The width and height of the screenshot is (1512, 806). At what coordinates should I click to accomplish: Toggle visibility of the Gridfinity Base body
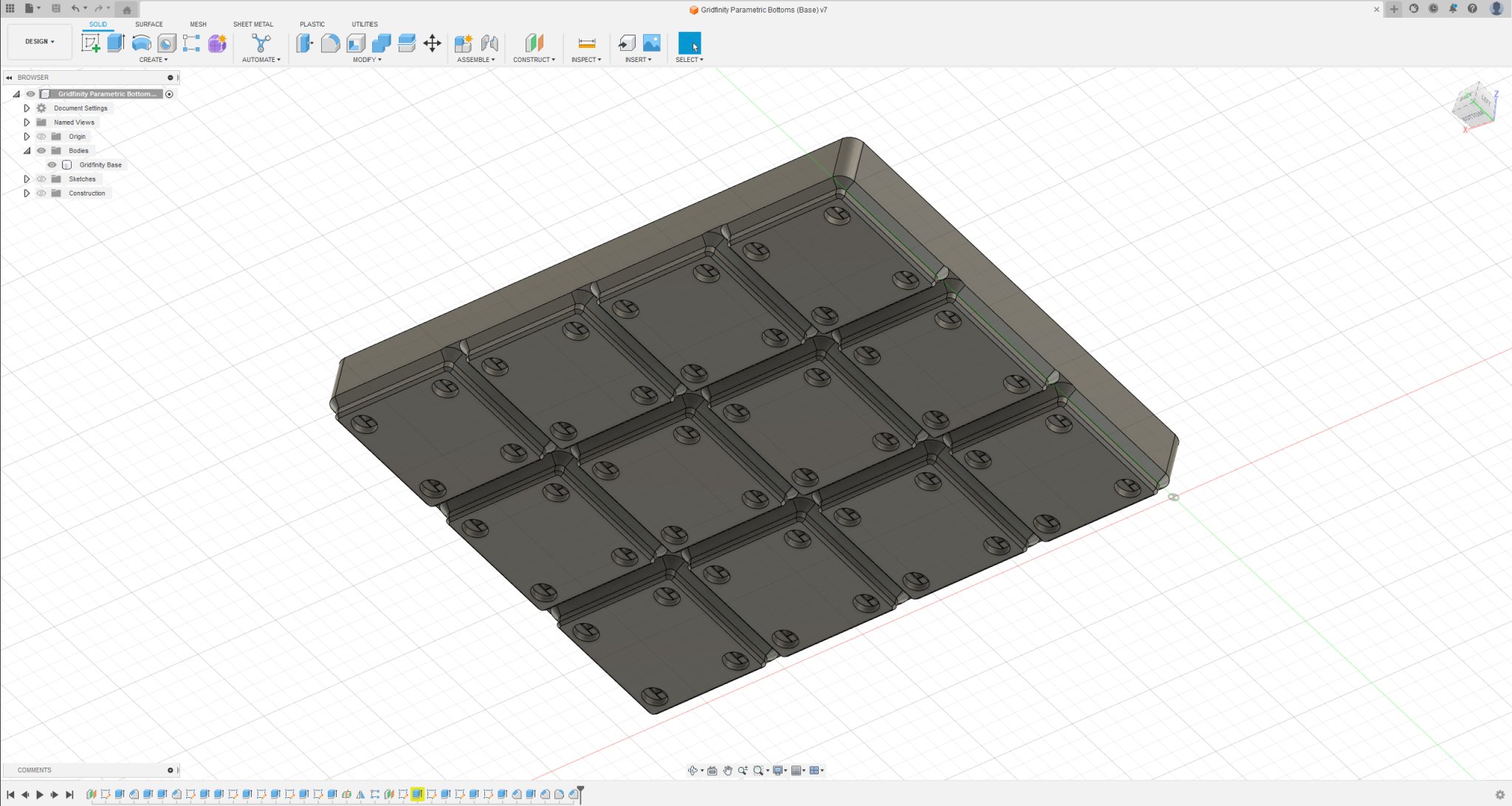coord(52,165)
